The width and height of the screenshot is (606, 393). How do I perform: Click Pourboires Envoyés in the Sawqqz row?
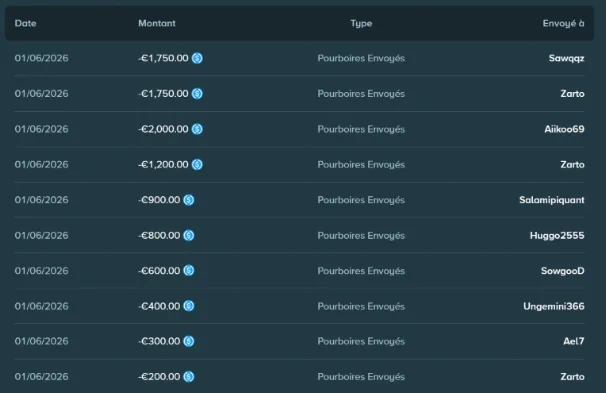(x=361, y=59)
